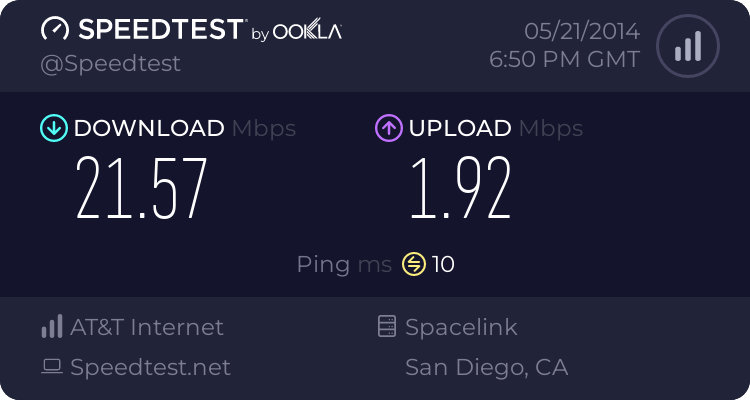Click the San Diego, CA location

pyautogui.click(x=486, y=367)
